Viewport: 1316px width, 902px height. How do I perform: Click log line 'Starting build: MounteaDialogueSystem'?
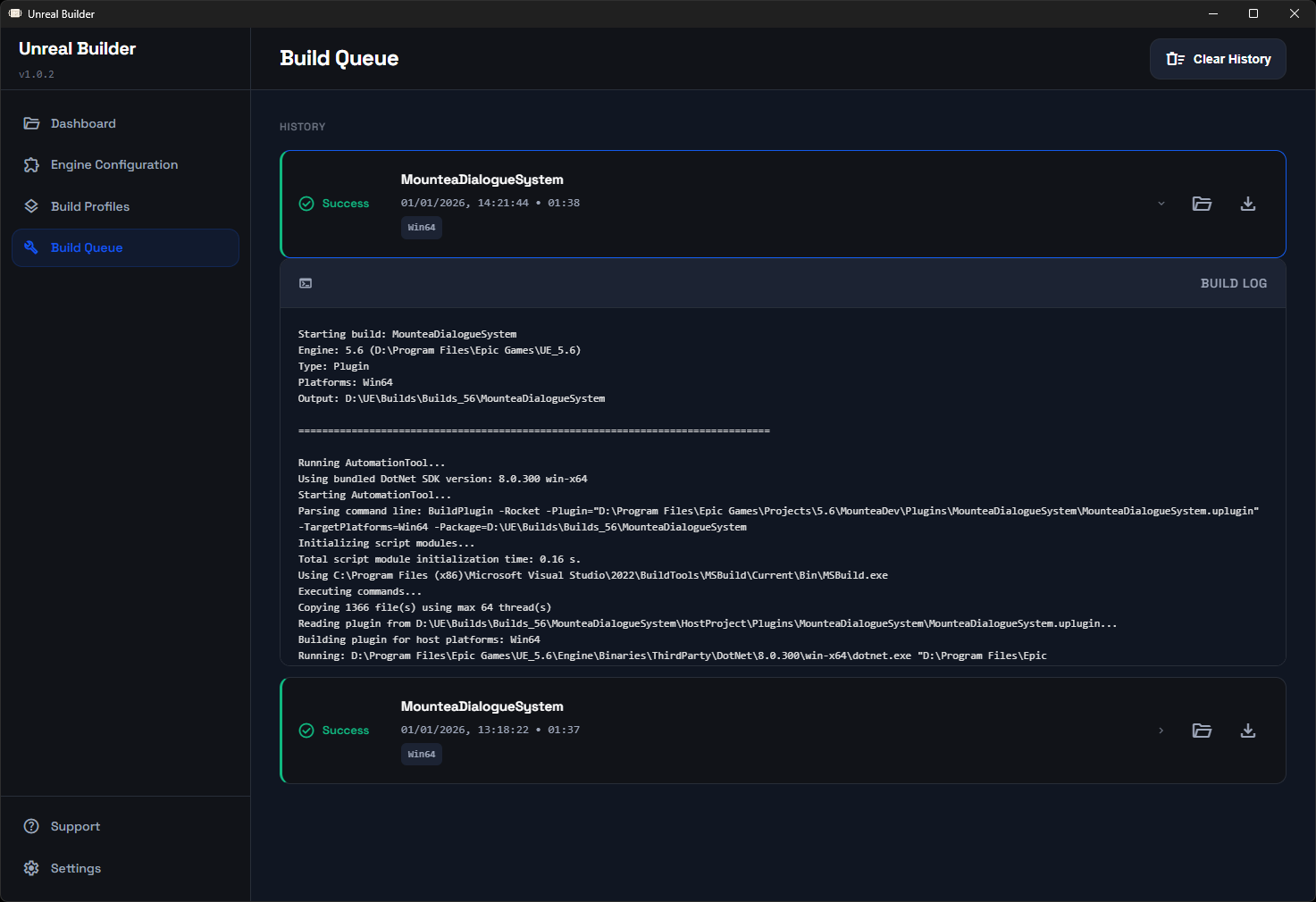[x=407, y=334]
